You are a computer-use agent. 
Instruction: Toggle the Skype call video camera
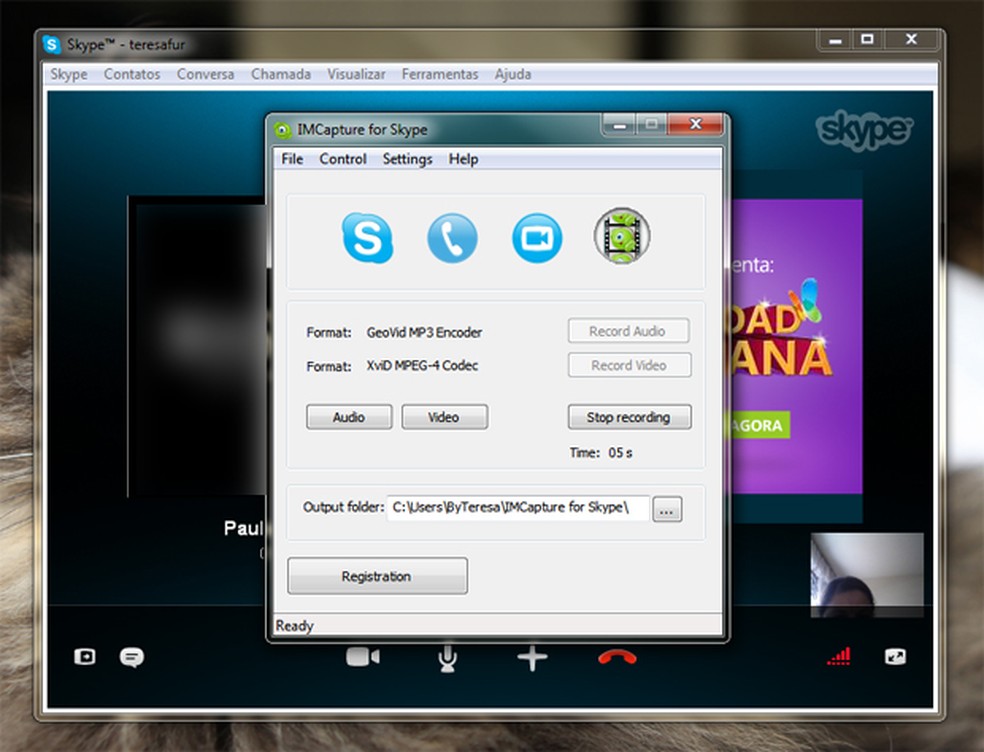[x=363, y=657]
